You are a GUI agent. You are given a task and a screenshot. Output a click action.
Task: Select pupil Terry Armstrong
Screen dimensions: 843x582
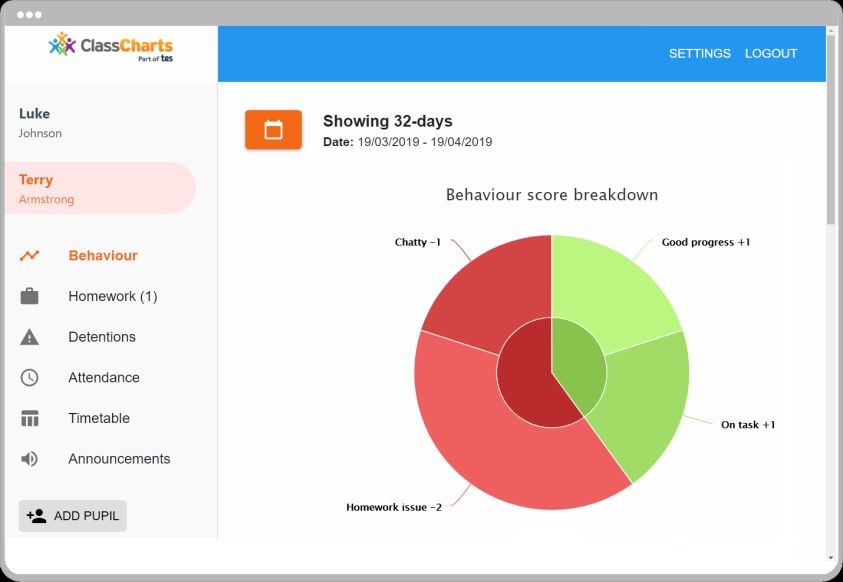(x=100, y=188)
